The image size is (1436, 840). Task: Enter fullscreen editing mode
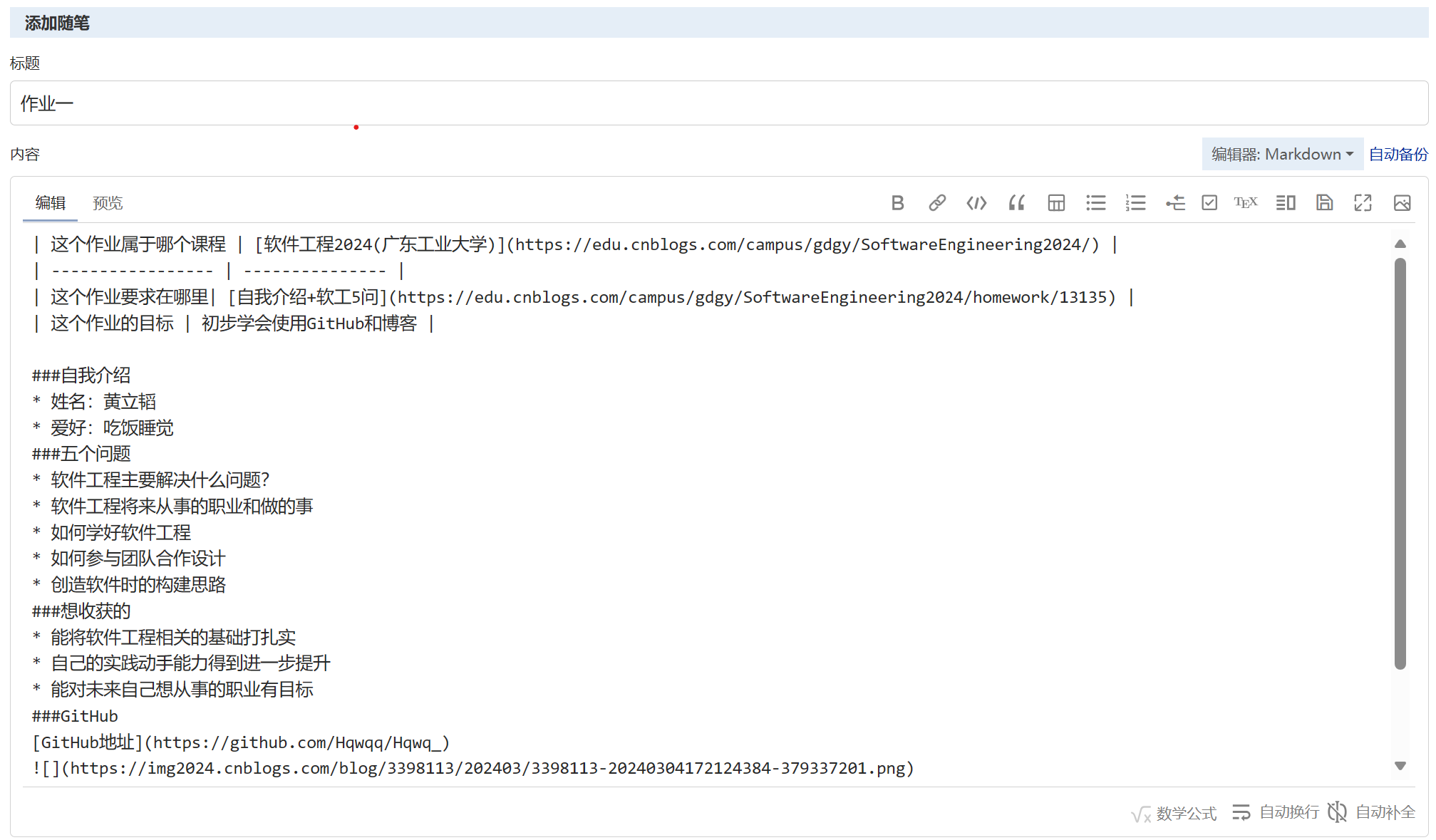tap(1363, 203)
